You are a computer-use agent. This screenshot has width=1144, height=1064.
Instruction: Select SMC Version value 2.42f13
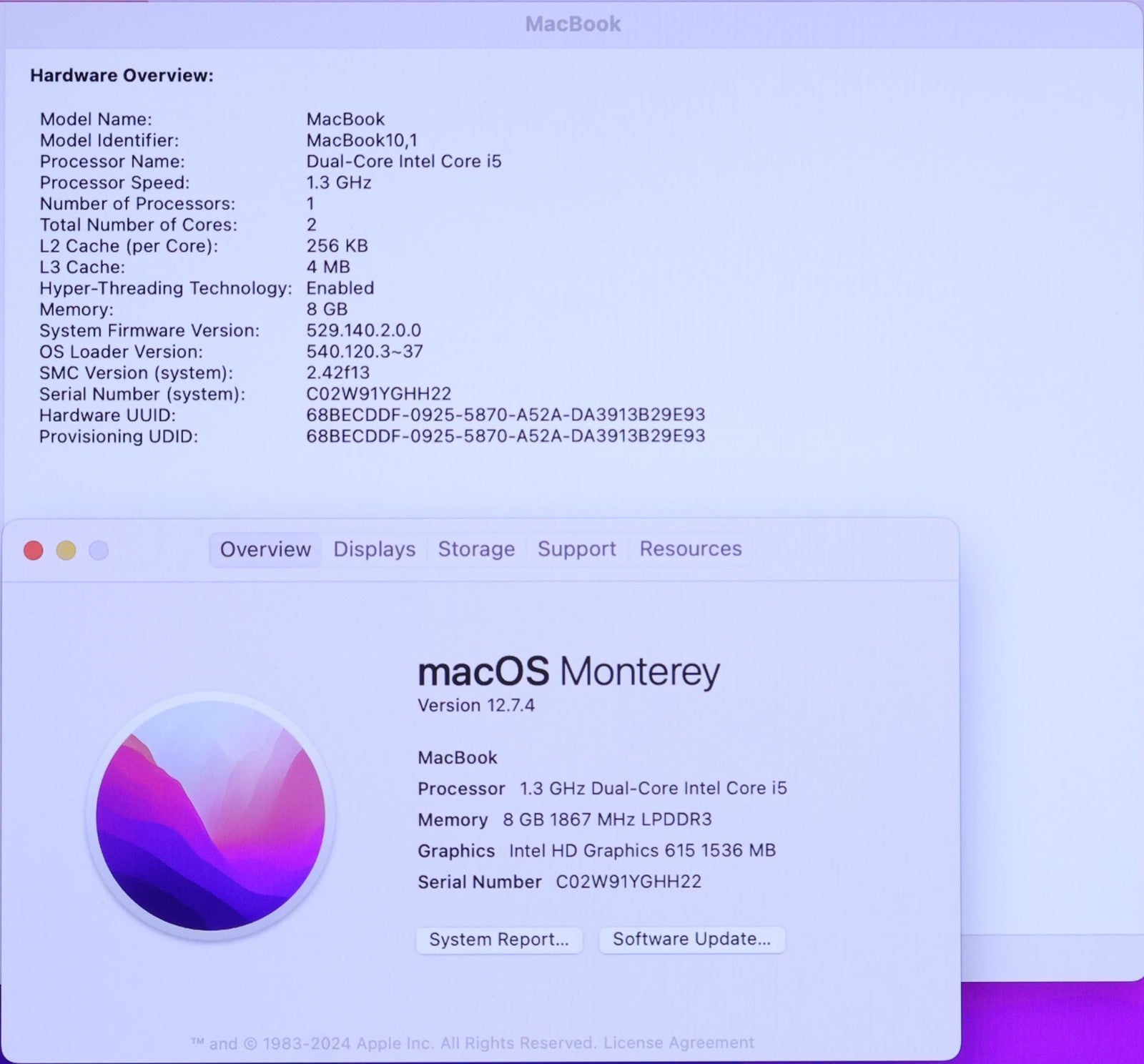(338, 373)
